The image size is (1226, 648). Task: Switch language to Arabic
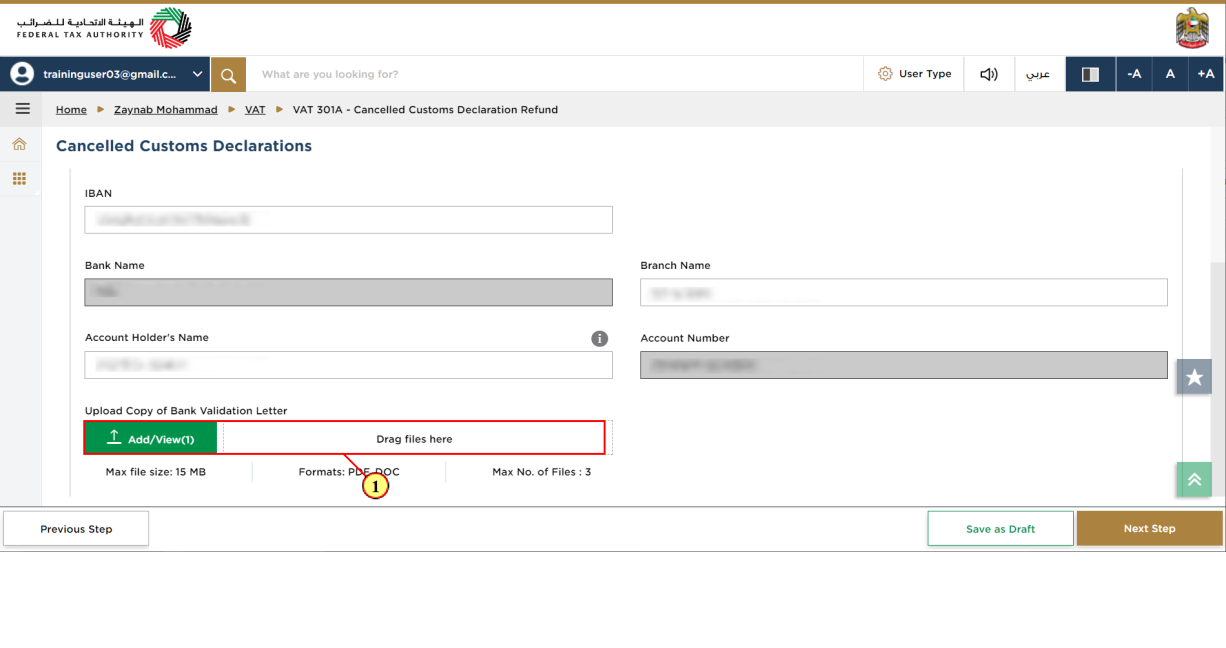1039,74
